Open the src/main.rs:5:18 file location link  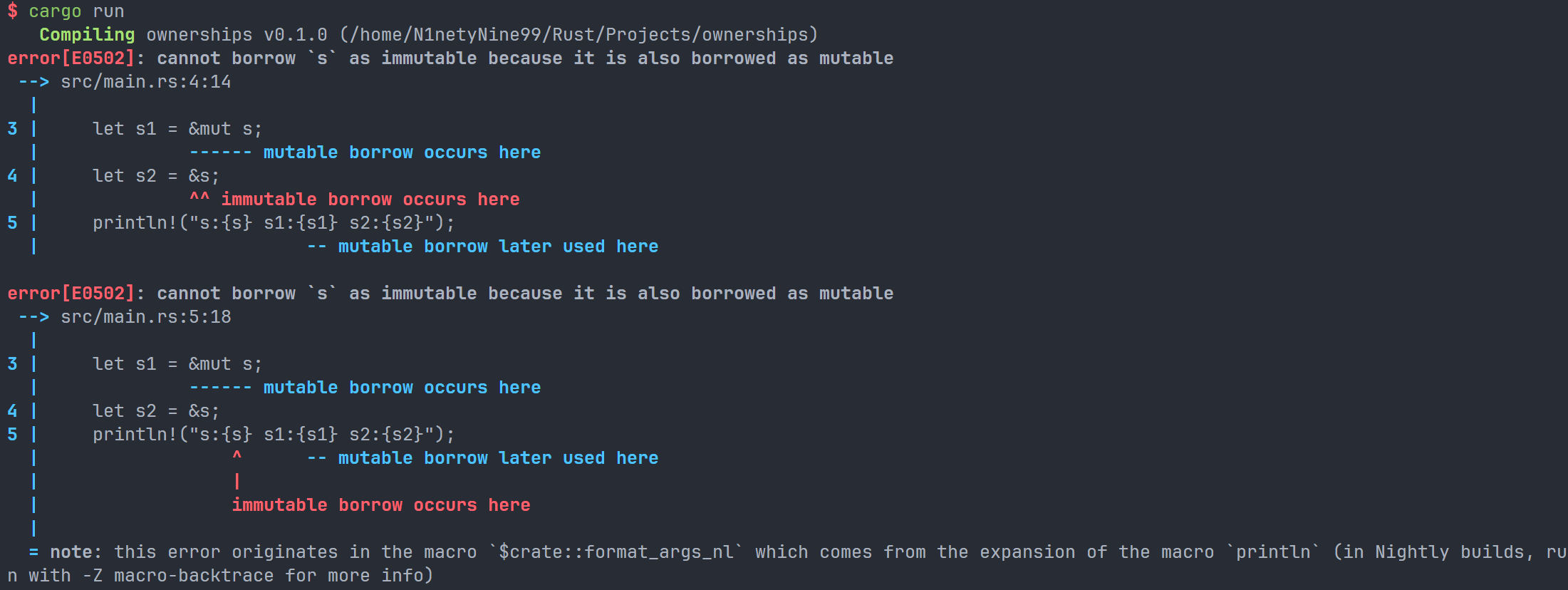[x=145, y=317]
